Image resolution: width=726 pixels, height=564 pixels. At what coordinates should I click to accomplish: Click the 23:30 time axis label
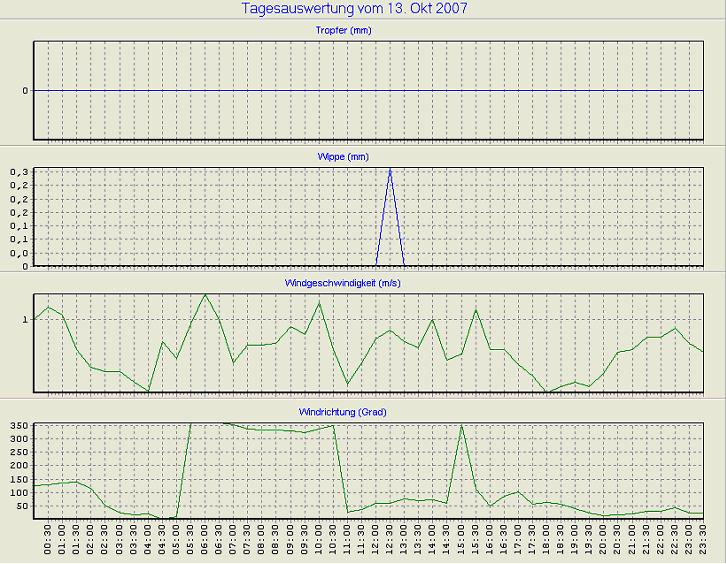pos(703,542)
